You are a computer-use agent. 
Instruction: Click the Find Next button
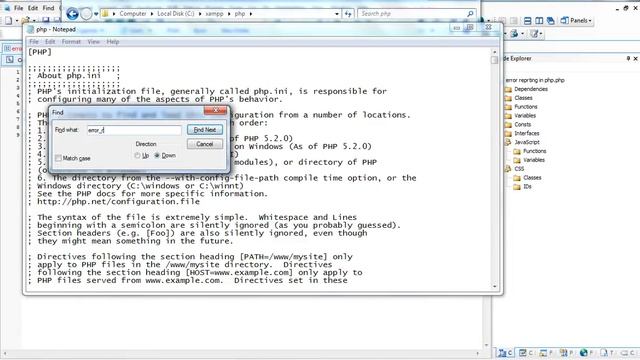(x=205, y=130)
